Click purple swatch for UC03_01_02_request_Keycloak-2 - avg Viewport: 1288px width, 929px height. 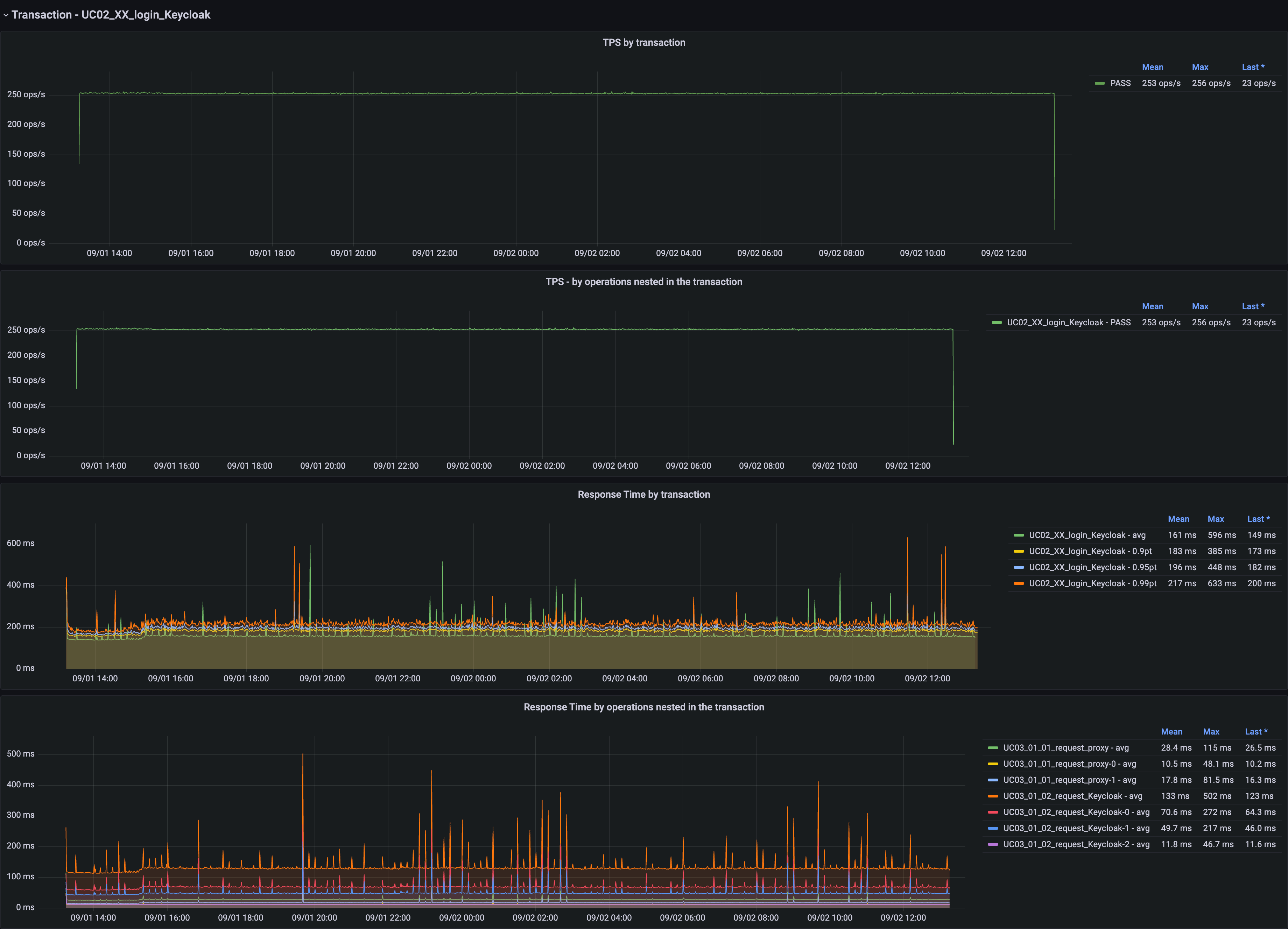993,844
